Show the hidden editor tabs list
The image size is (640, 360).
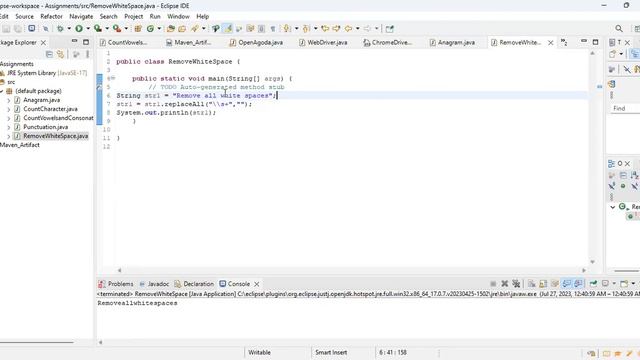564,42
